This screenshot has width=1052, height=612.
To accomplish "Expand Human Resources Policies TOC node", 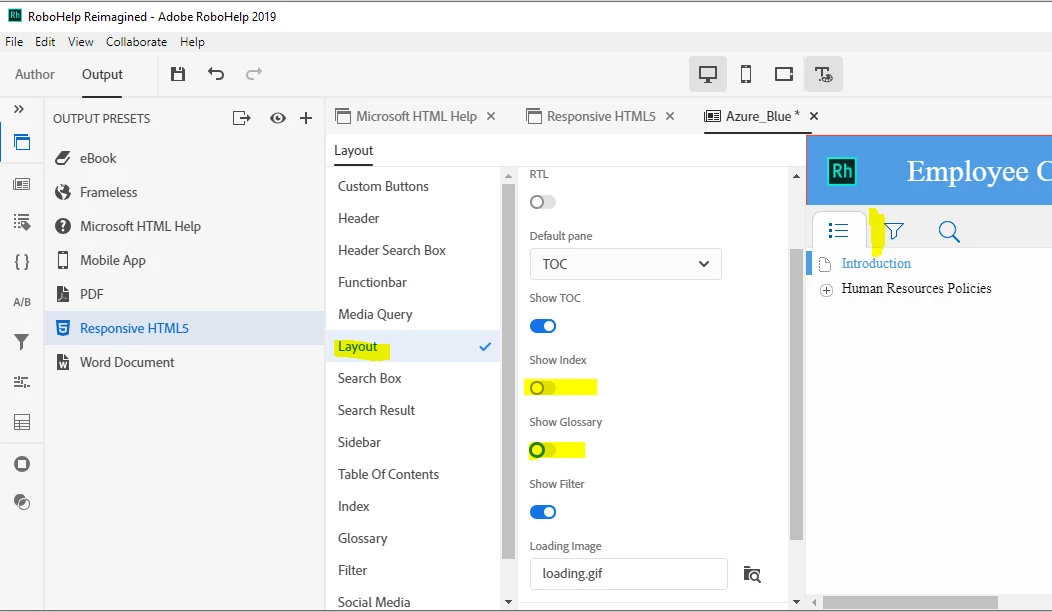I will (x=827, y=290).
